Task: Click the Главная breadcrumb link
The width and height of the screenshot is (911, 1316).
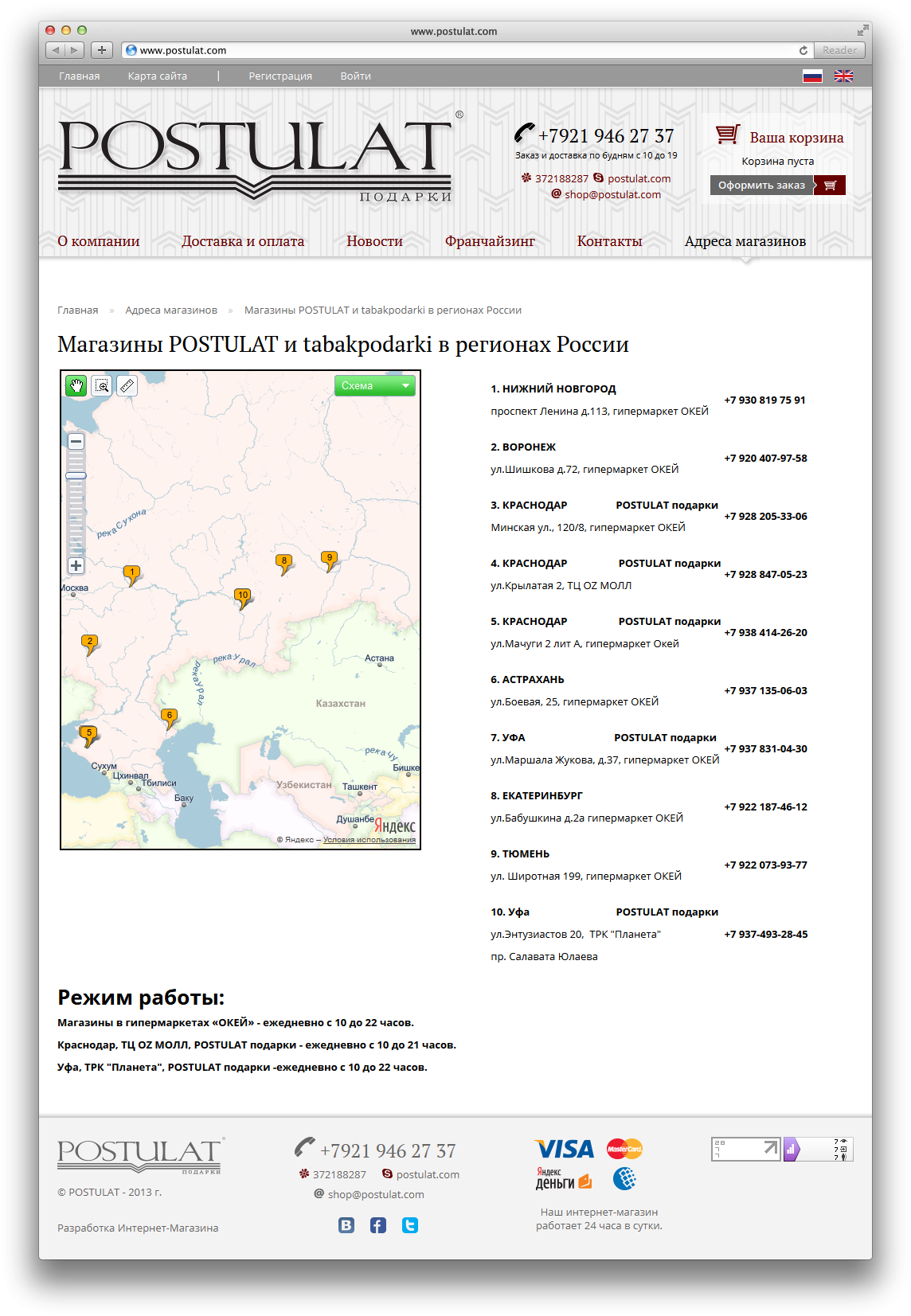Action: click(78, 310)
